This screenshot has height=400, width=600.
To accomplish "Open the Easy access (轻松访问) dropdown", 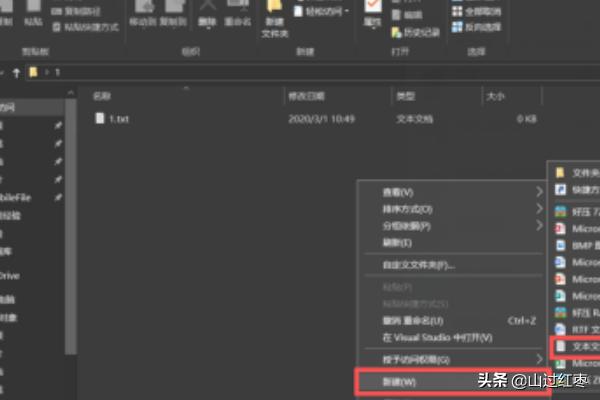I will point(318,10).
